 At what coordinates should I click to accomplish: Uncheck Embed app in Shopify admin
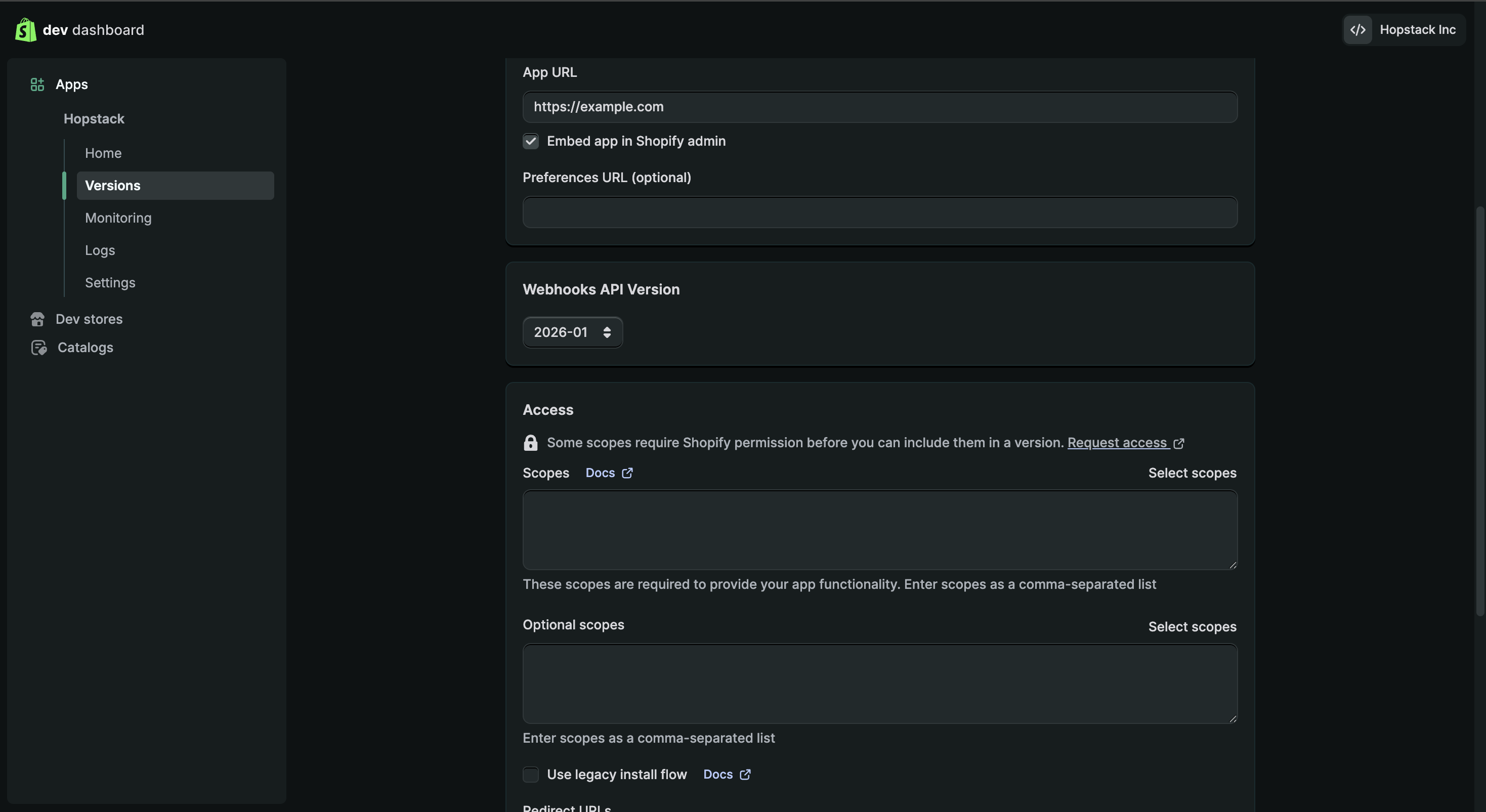530,141
